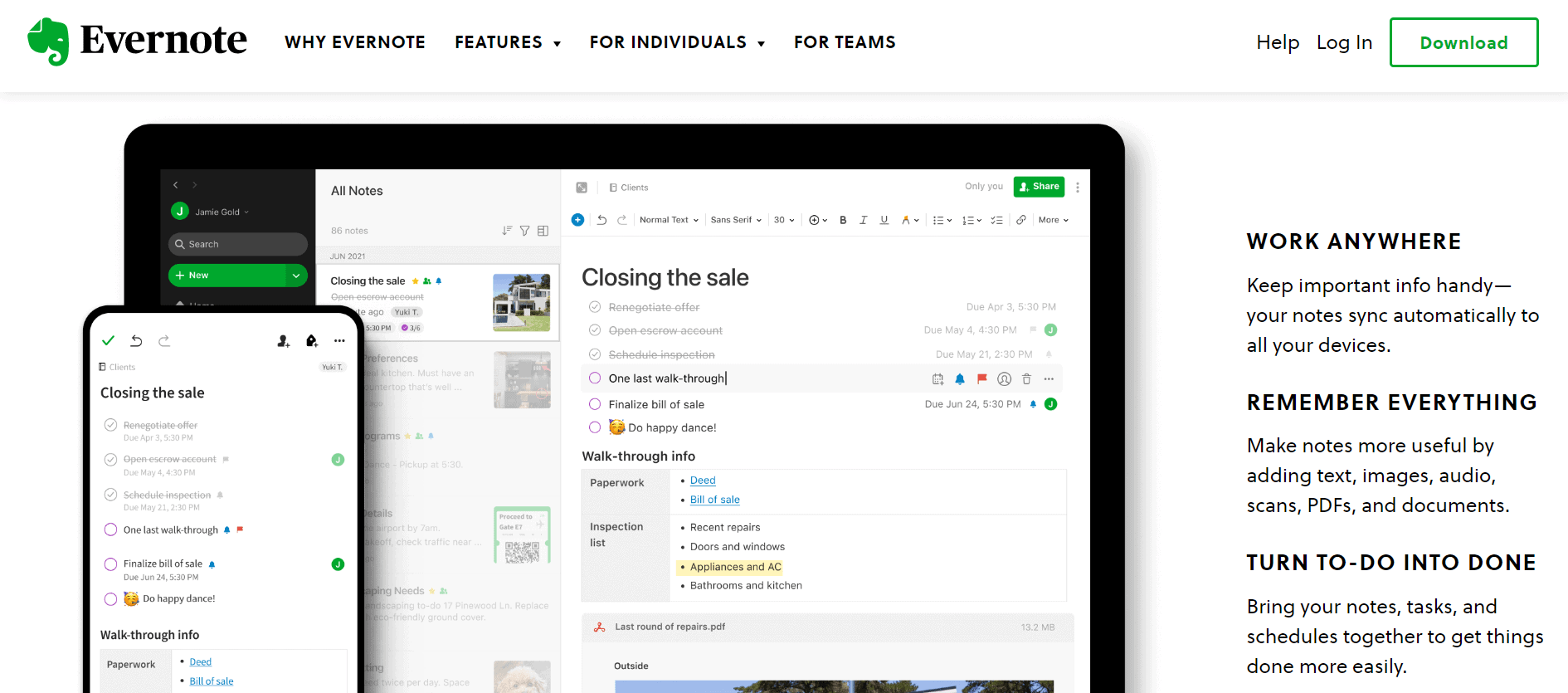Open the text highlight color picker
The width and height of the screenshot is (1568, 693).
coord(910,220)
